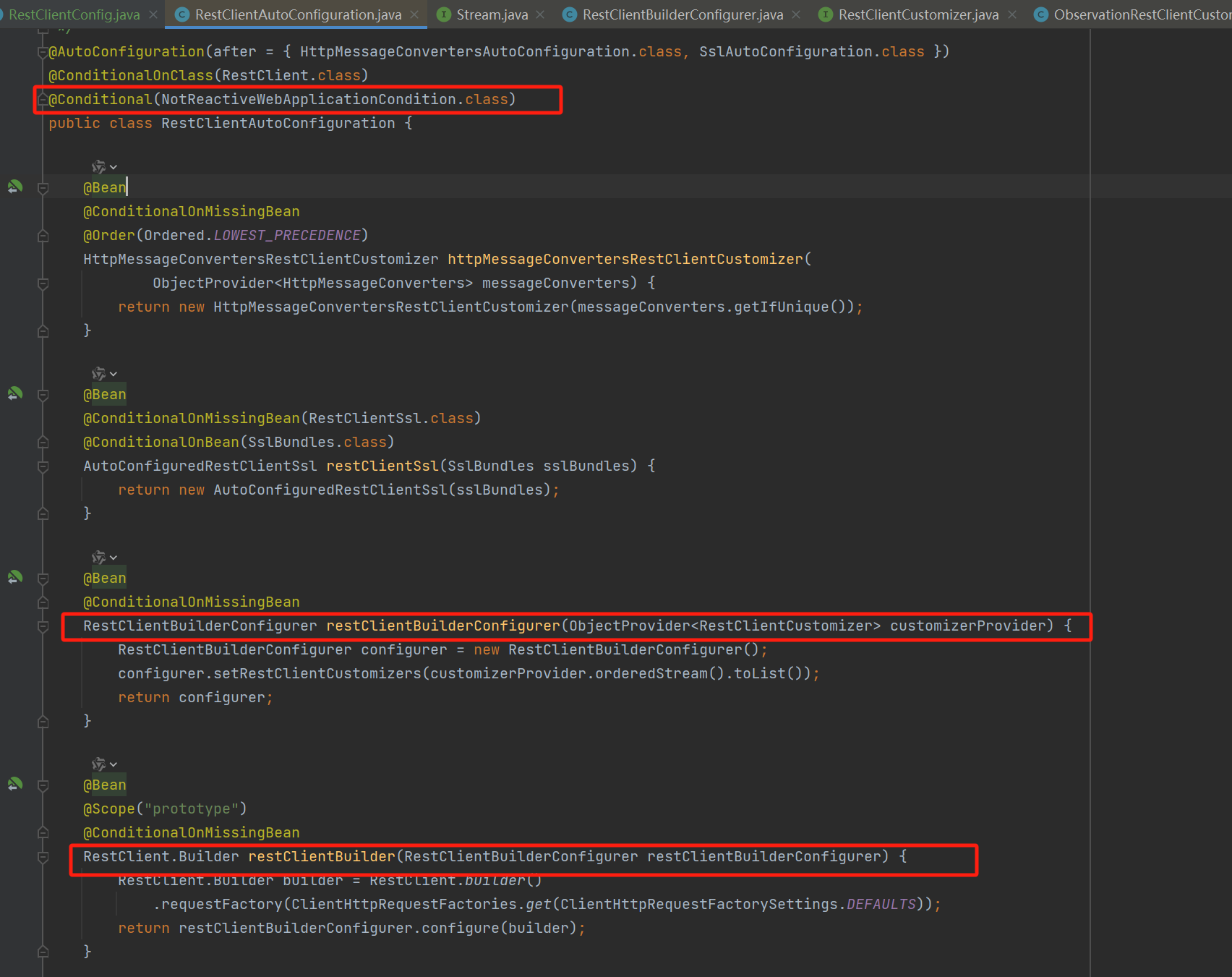Open the ObservationRestClientCustomizer tab
The height and width of the screenshot is (977, 1232).
[1142, 14]
